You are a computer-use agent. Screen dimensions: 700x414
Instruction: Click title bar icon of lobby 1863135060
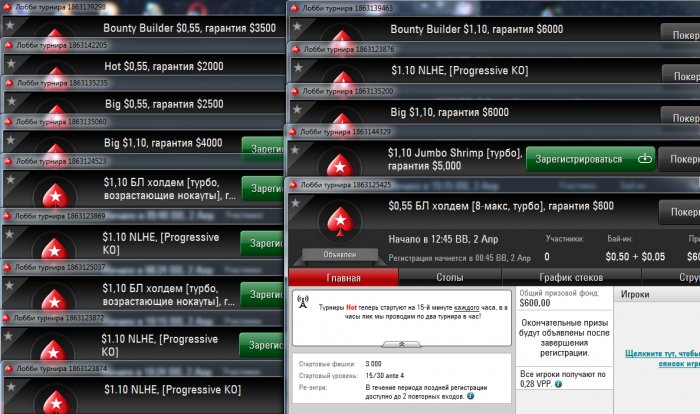coord(8,121)
